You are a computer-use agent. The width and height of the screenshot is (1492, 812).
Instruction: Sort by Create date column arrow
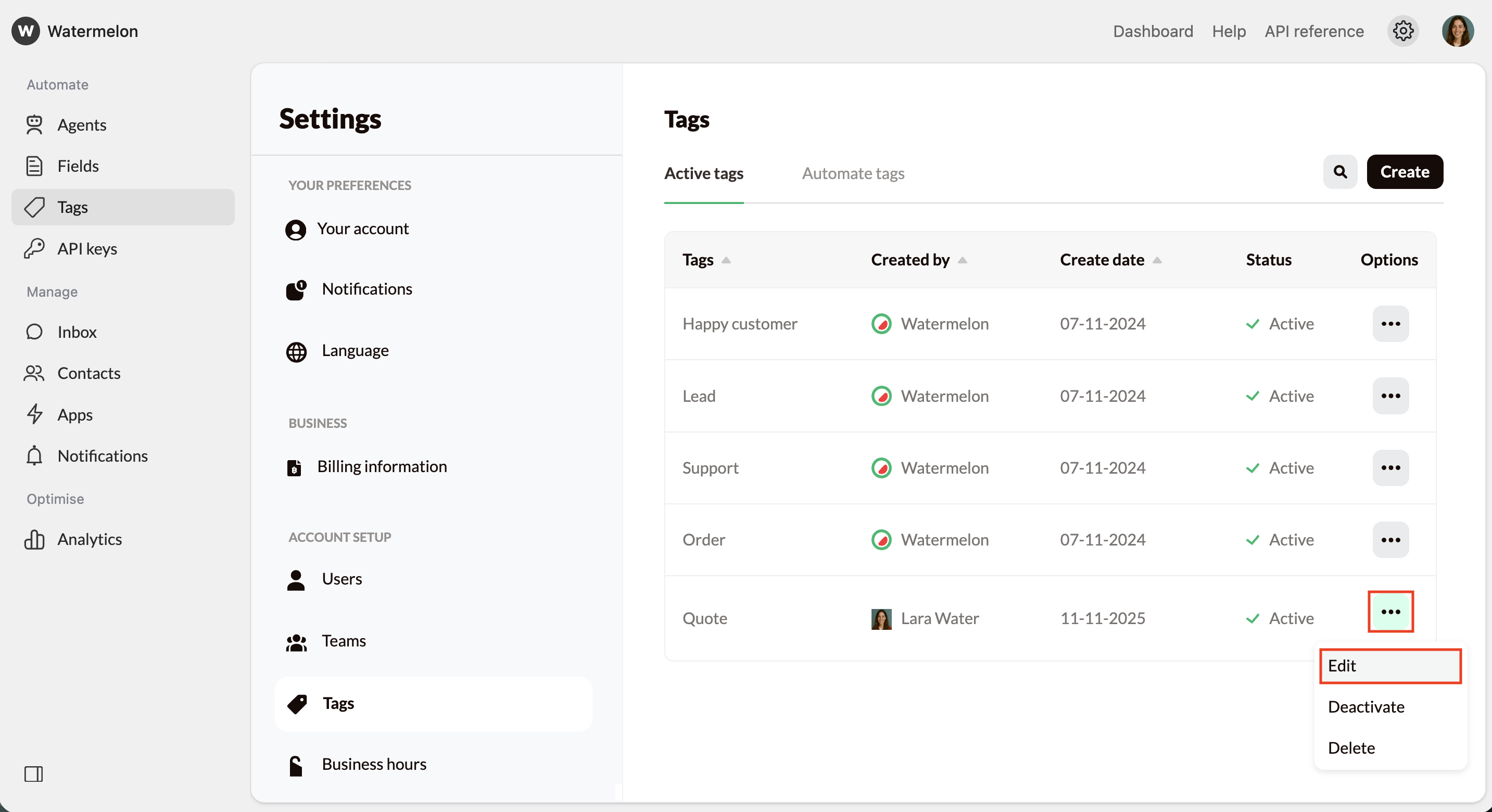tap(1157, 260)
